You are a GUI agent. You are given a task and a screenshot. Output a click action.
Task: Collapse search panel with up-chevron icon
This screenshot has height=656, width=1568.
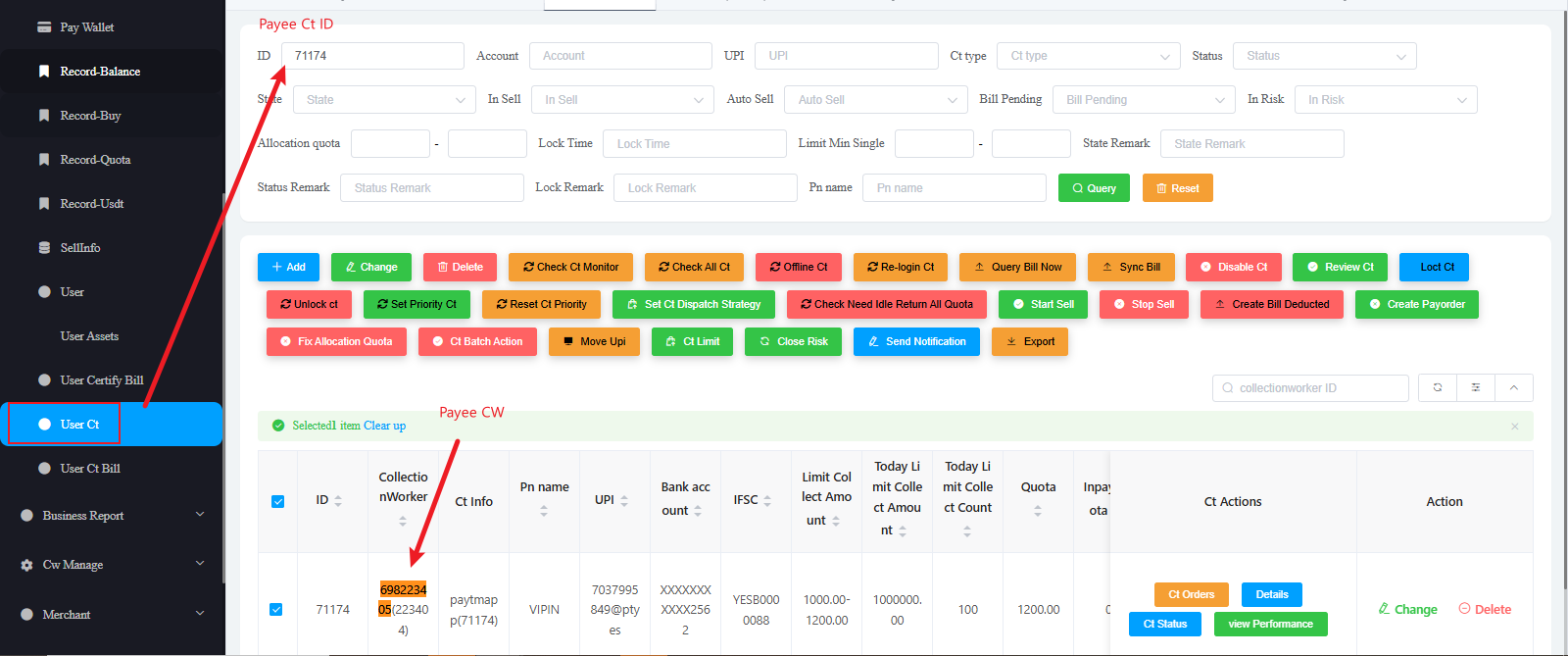[x=1513, y=388]
